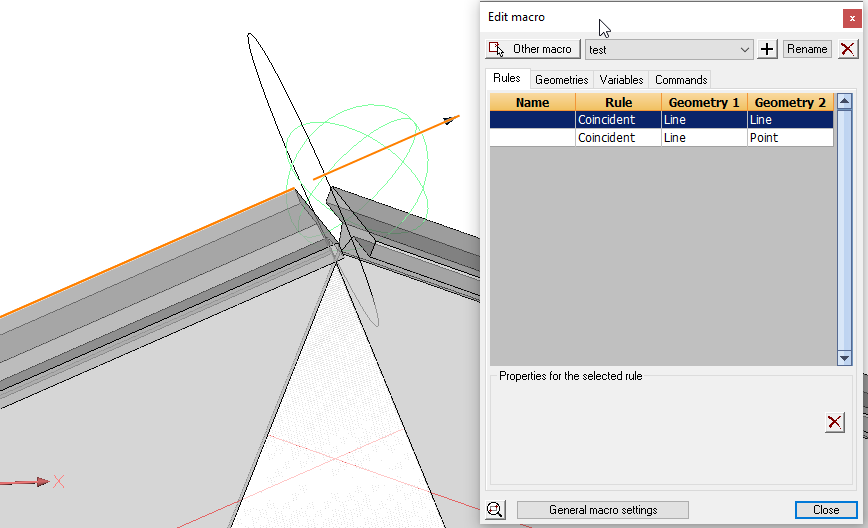868x528 pixels.
Task: Select the Coincident Line-Point rule row
Action: (660, 138)
